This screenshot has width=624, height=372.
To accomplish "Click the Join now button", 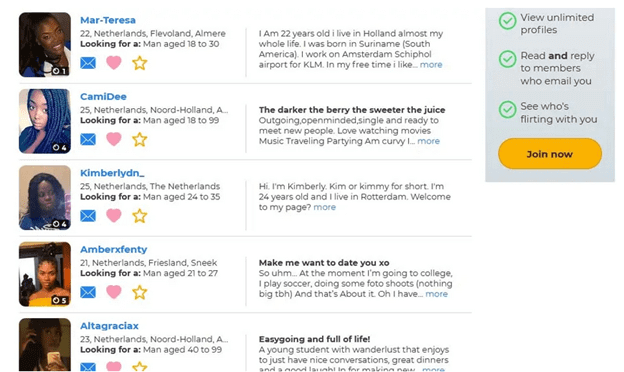I will [x=550, y=154].
